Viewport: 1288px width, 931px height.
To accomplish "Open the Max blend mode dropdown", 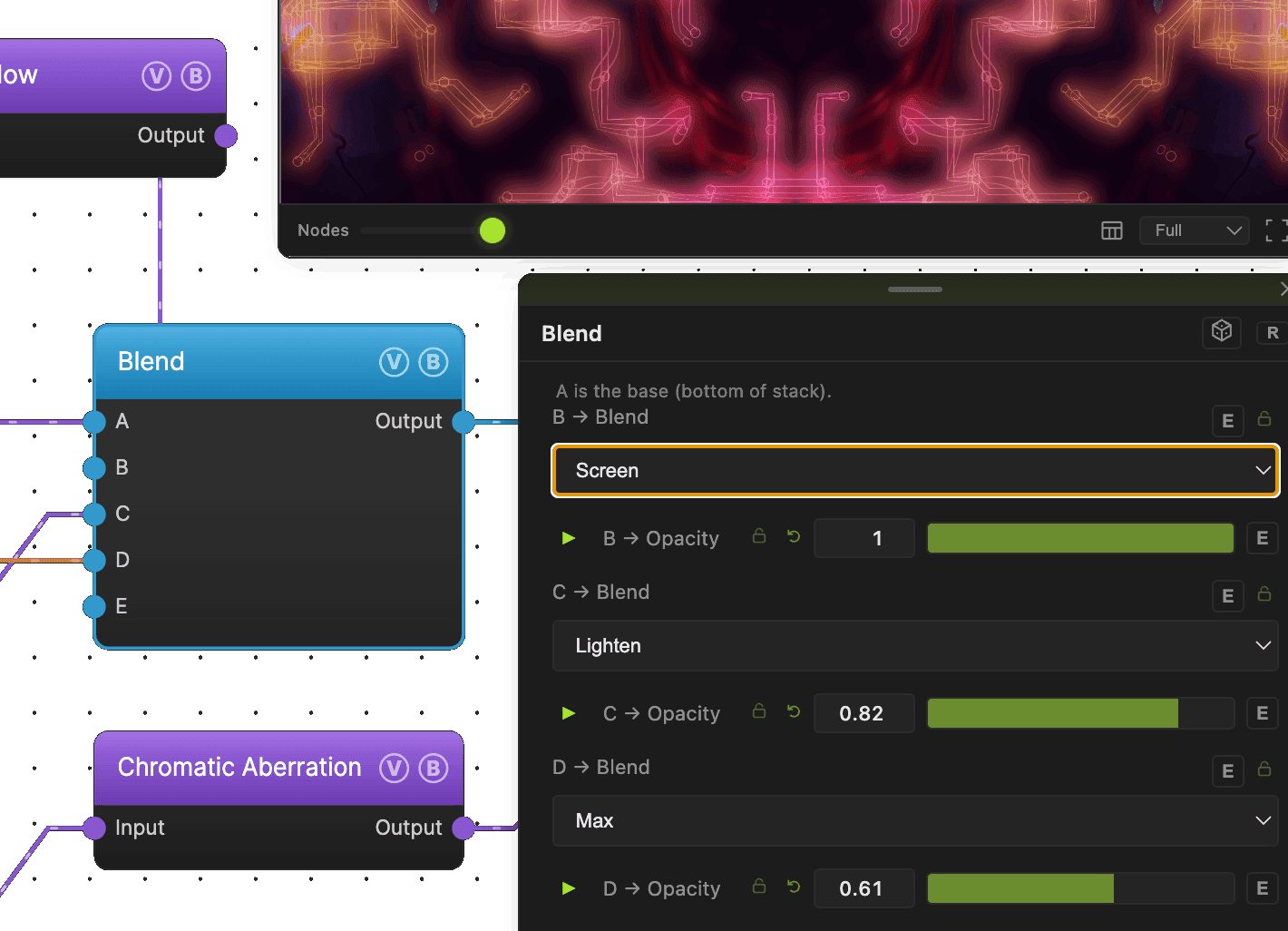I will 915,820.
